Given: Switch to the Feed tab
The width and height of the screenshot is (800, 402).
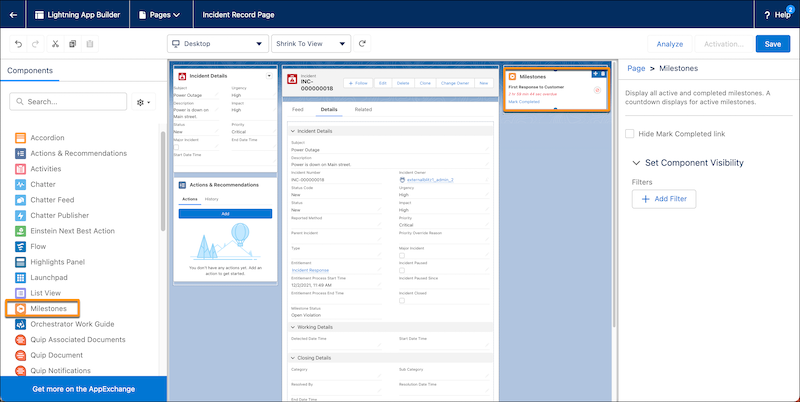Looking at the screenshot, I should point(297,109).
